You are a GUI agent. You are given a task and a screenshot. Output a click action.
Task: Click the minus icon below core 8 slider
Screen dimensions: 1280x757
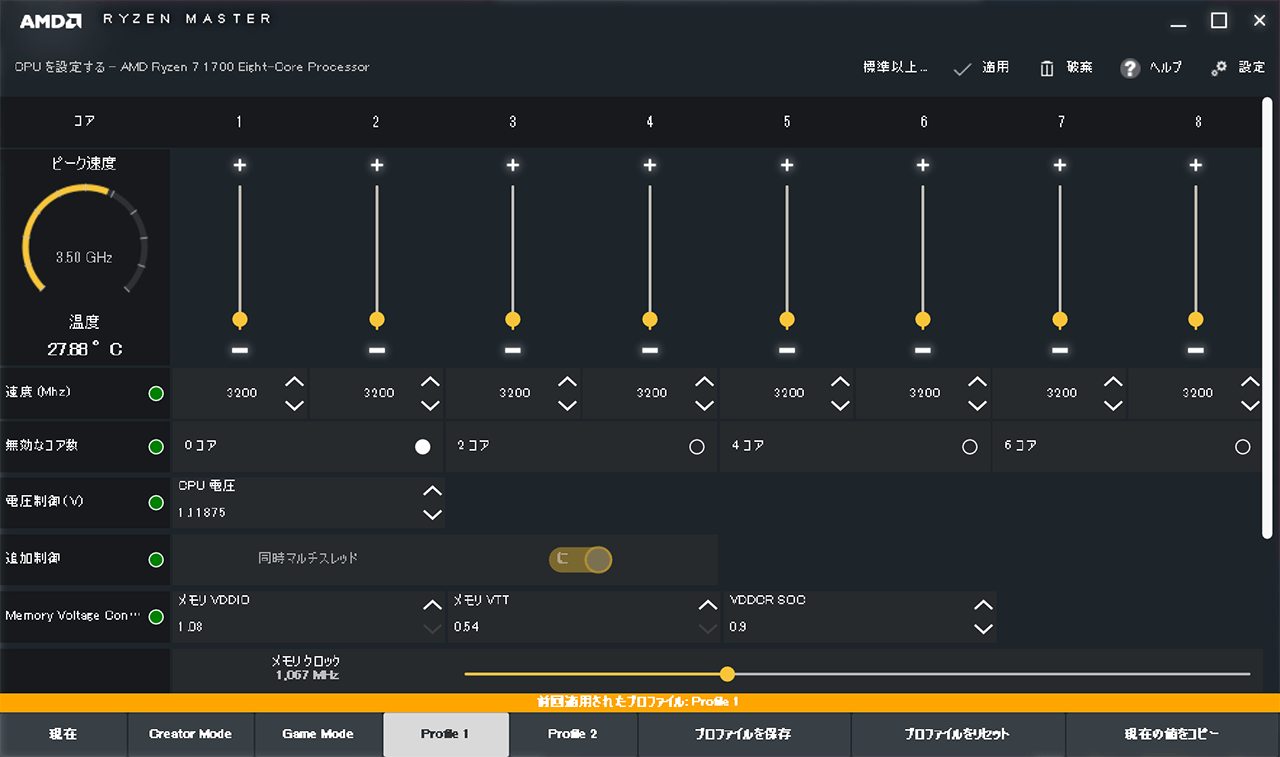pos(1196,350)
